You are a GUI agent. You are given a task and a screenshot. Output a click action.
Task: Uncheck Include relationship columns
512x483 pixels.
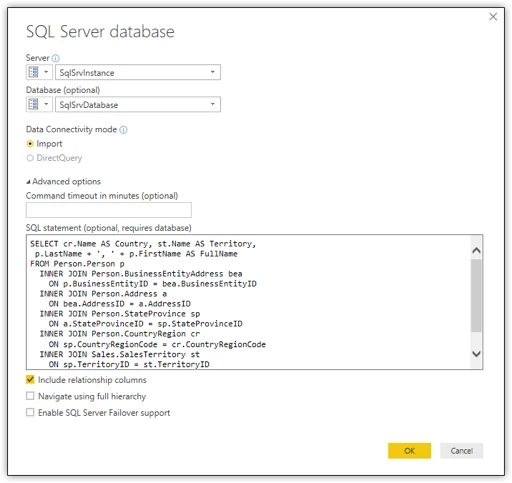[30, 380]
